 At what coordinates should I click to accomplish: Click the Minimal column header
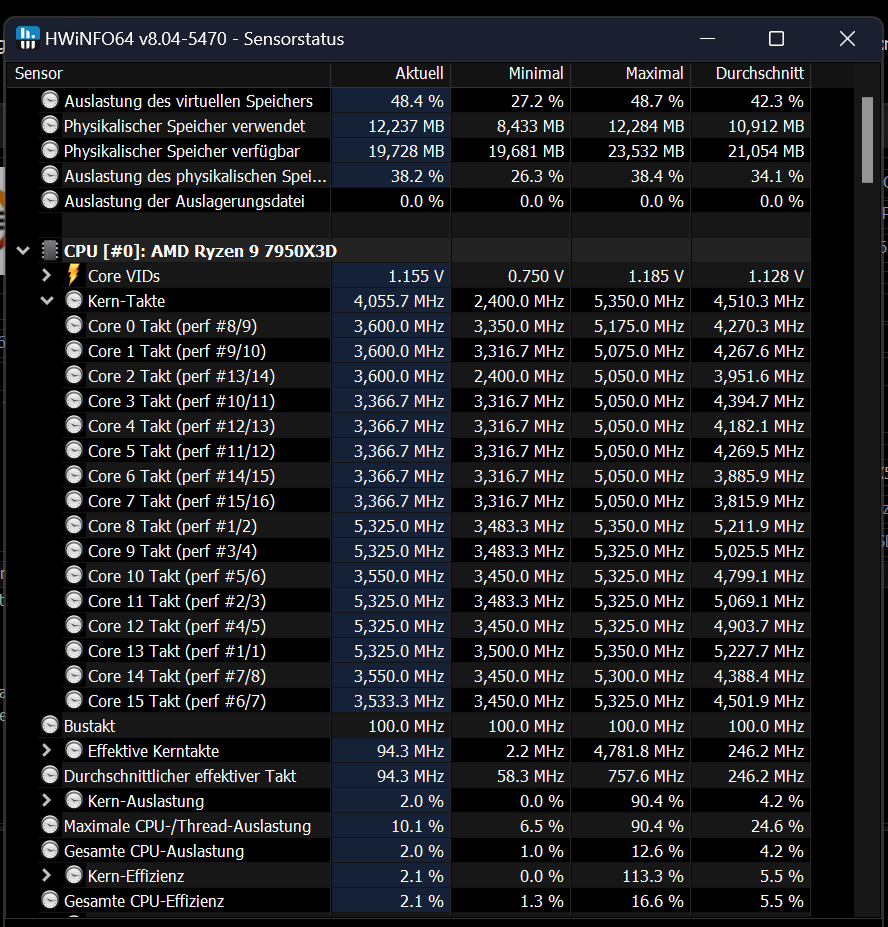click(511, 74)
